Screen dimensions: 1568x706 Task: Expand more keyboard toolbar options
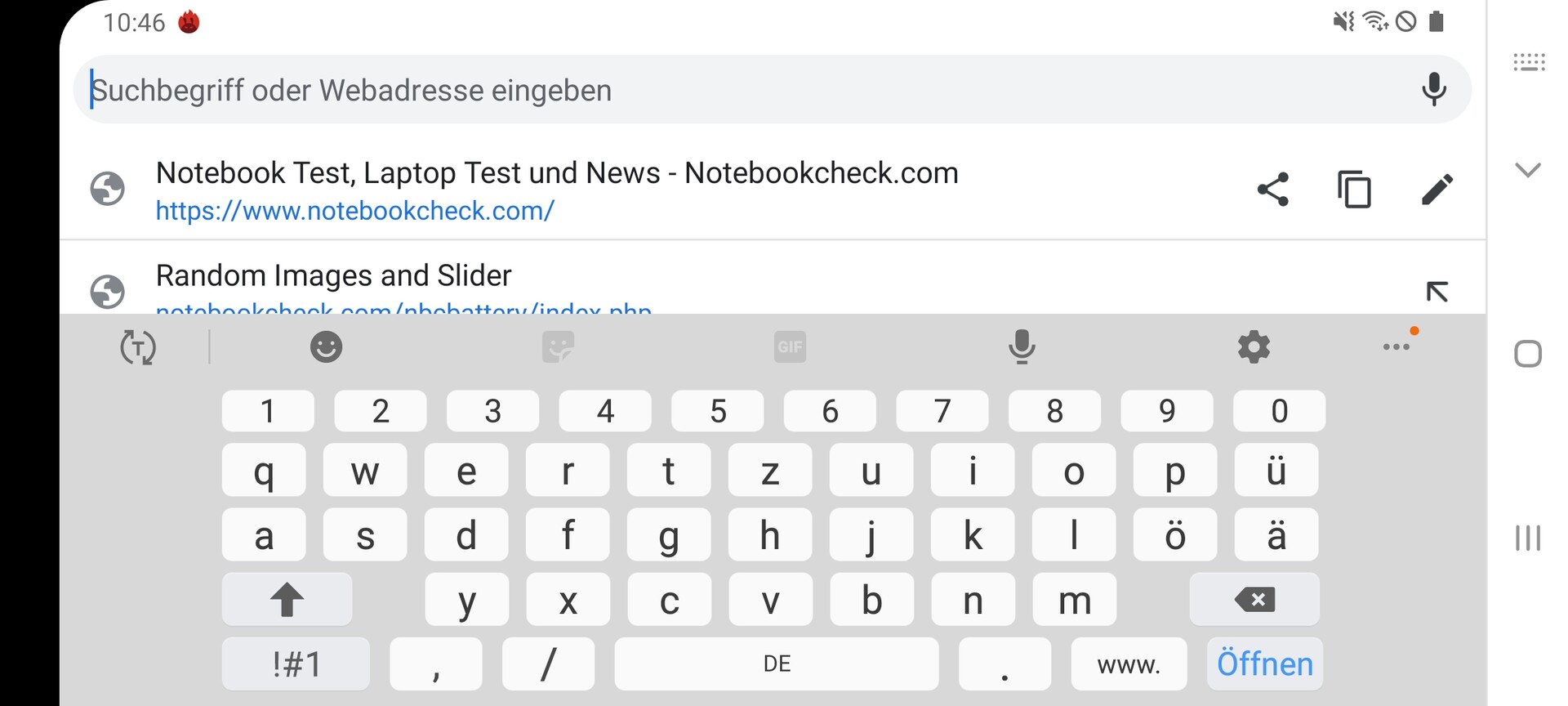[1396, 347]
